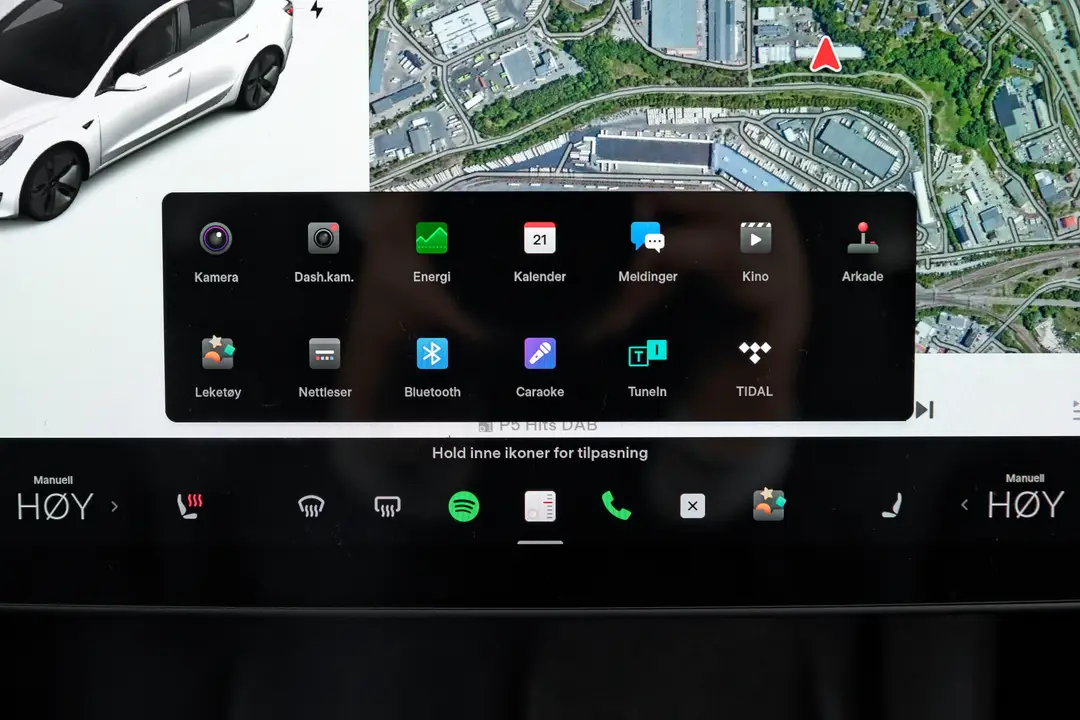Open the green phone app
Viewport: 1080px width, 720px height.
click(x=616, y=506)
